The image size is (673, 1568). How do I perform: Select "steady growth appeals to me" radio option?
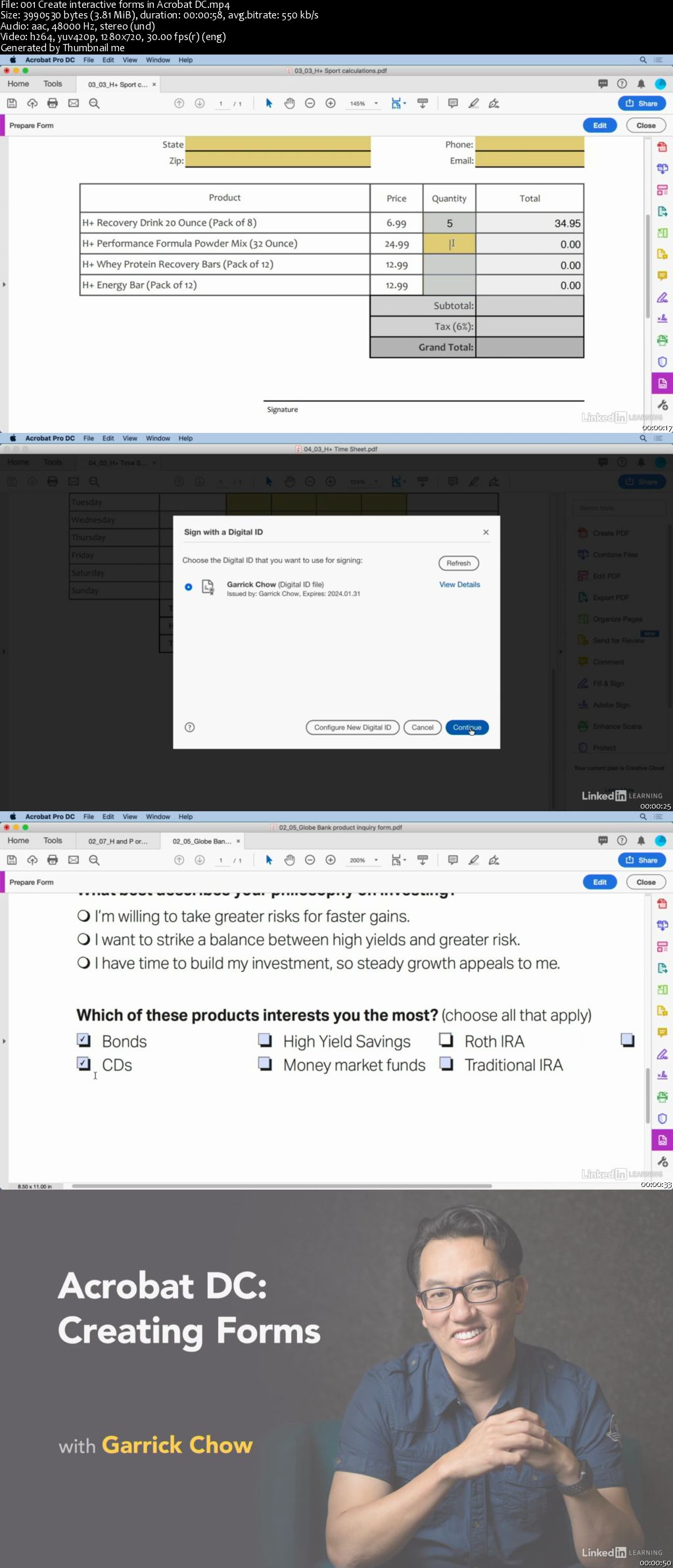coord(83,963)
